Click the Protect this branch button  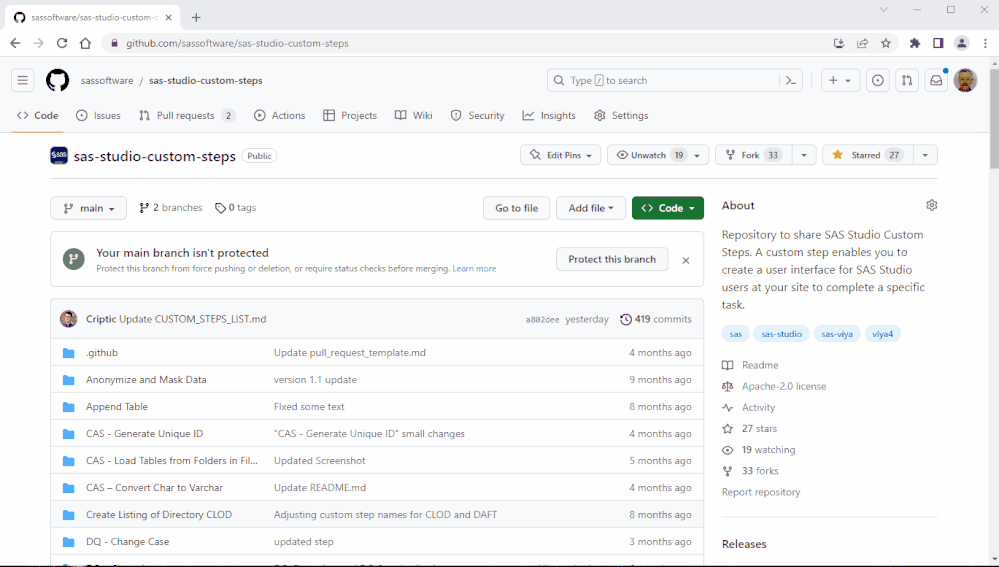(x=612, y=259)
